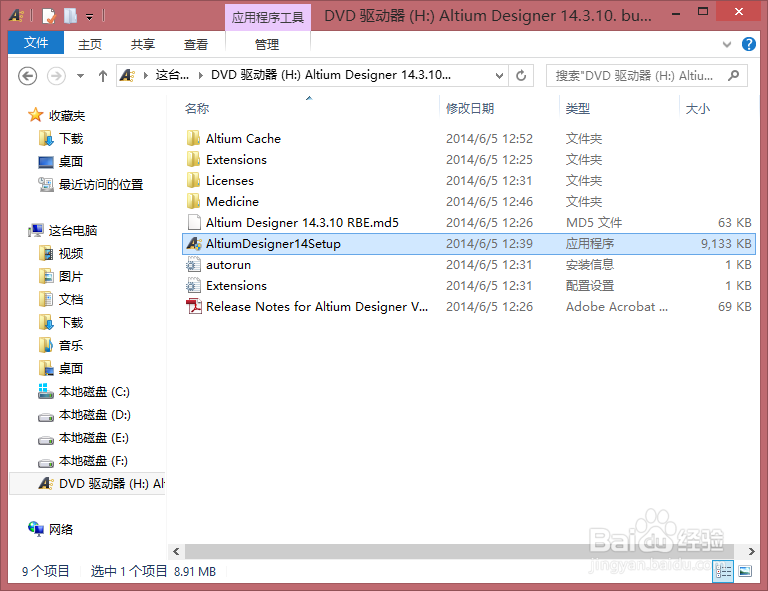Viewport: 768px width, 591px height.
Task: Open 网络 in the navigation pane
Action: [61, 529]
